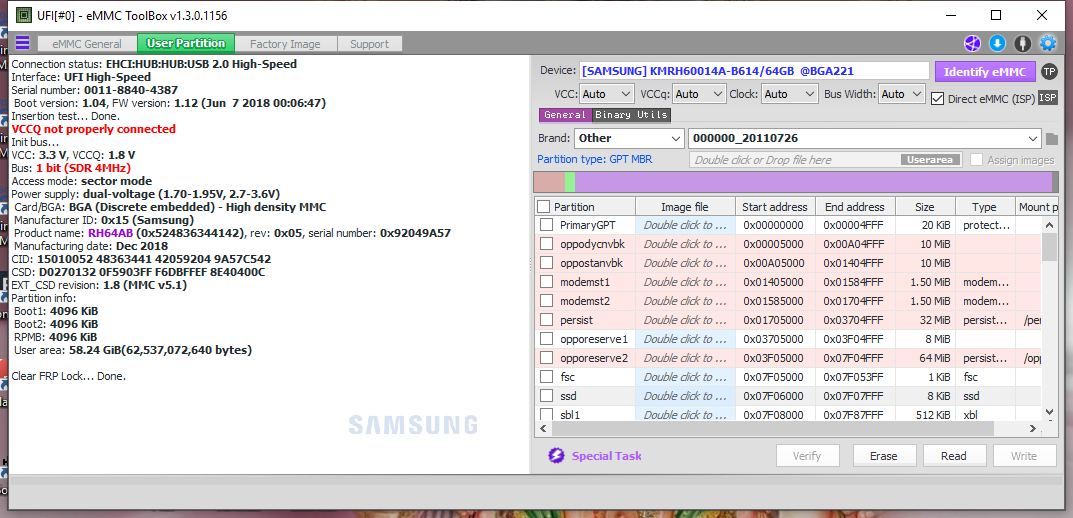Click the Device name field
Viewport: 1073px width, 518px height.
[x=755, y=71]
